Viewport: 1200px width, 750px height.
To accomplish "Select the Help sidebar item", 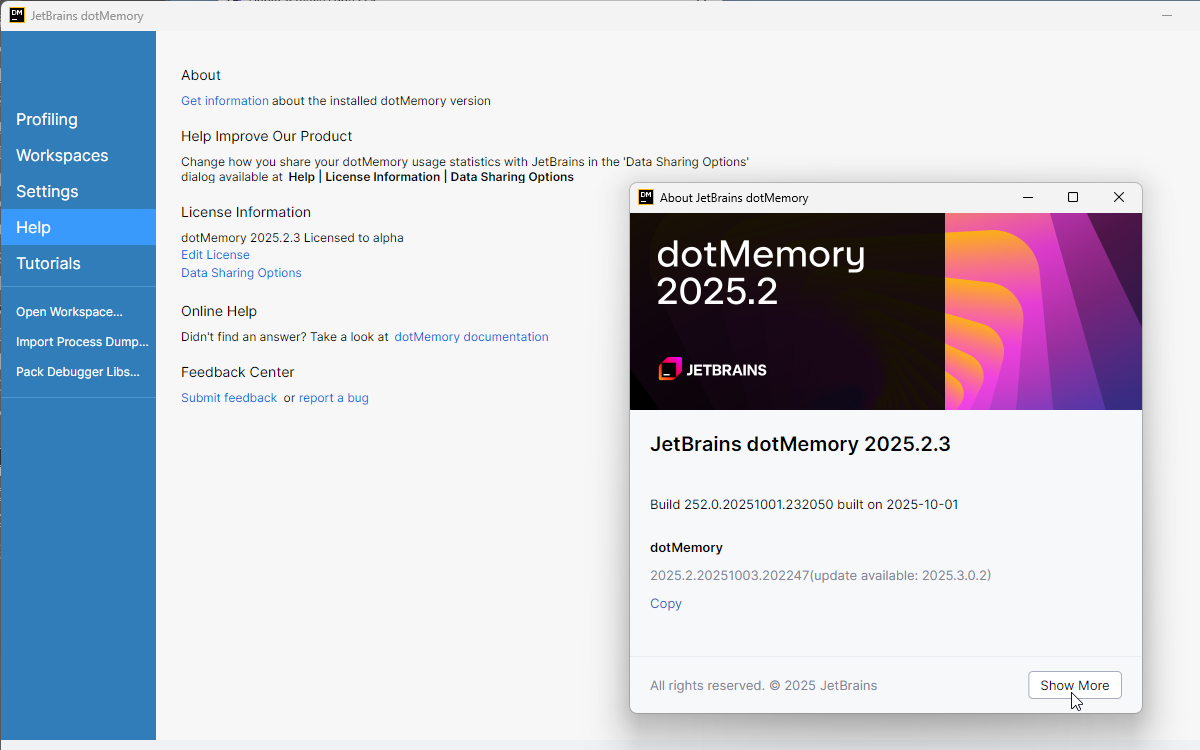I will point(33,228).
